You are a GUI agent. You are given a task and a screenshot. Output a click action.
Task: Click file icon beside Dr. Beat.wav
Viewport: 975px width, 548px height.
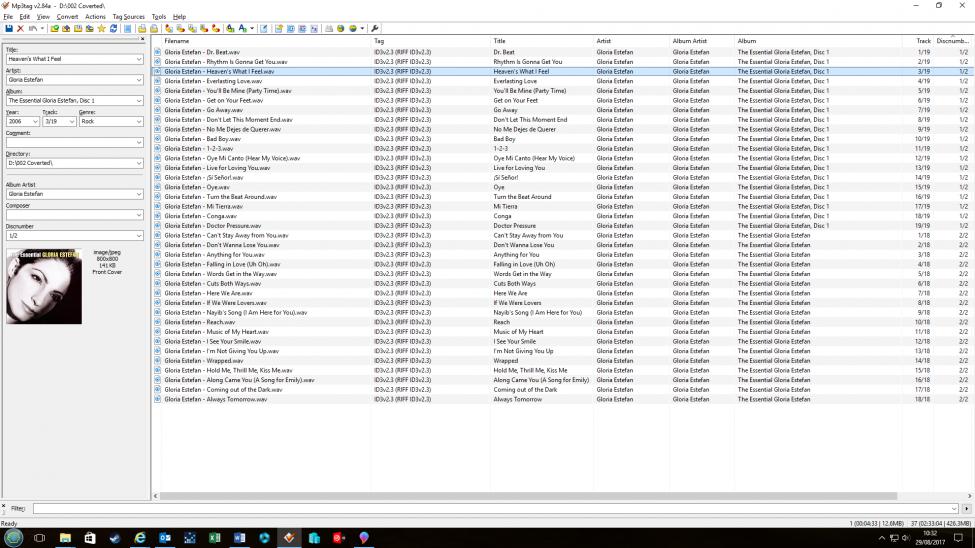coord(157,52)
